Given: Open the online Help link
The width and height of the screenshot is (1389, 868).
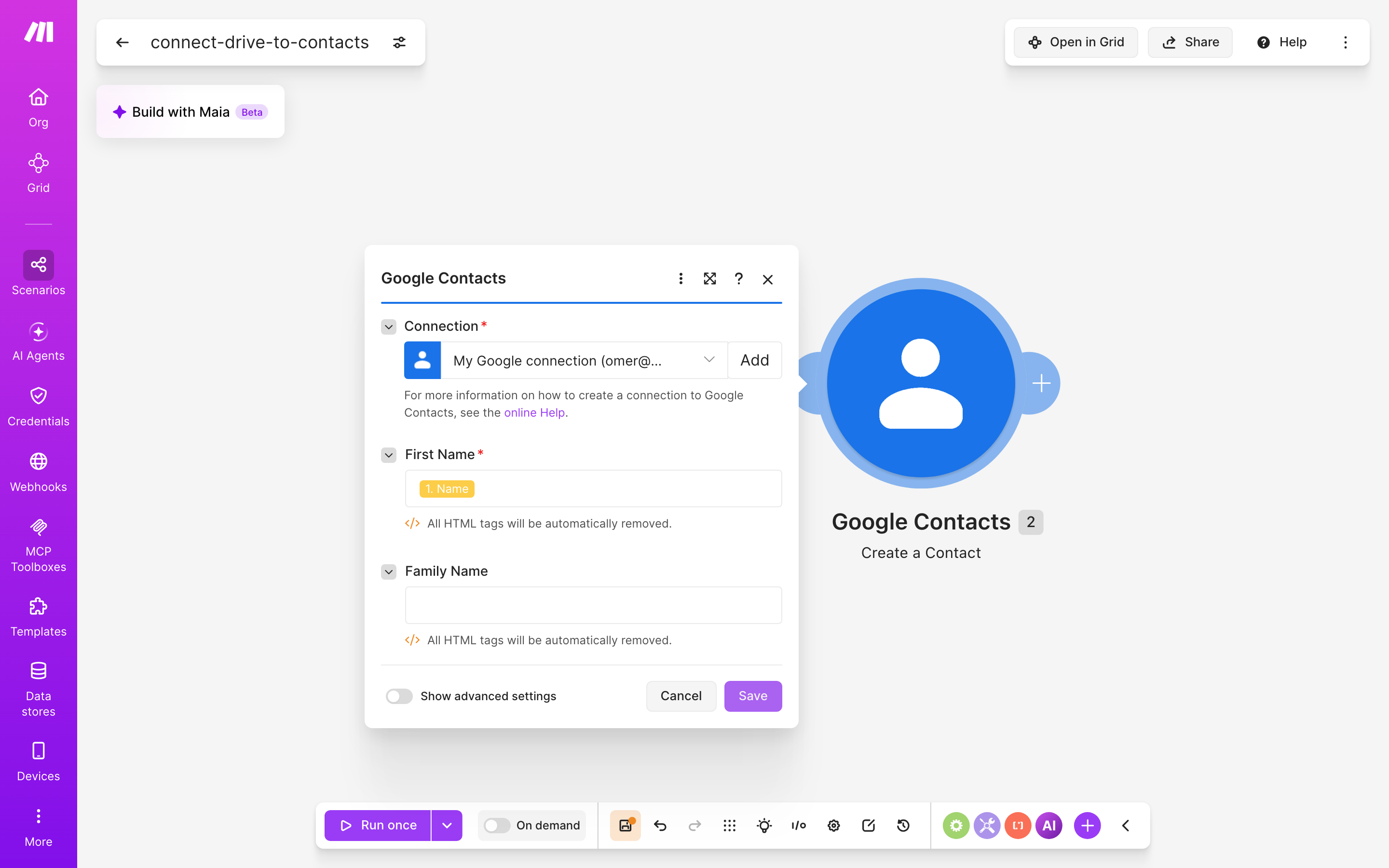Looking at the screenshot, I should pos(534,413).
